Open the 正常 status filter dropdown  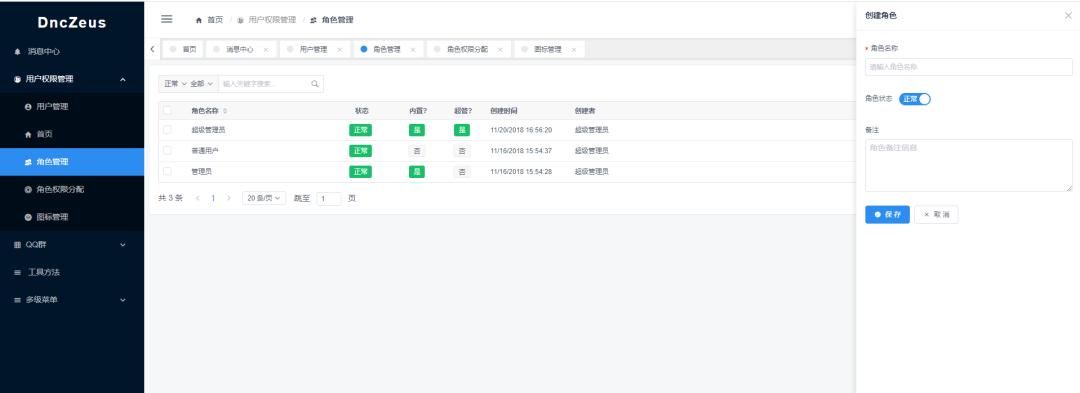[x=175, y=84]
